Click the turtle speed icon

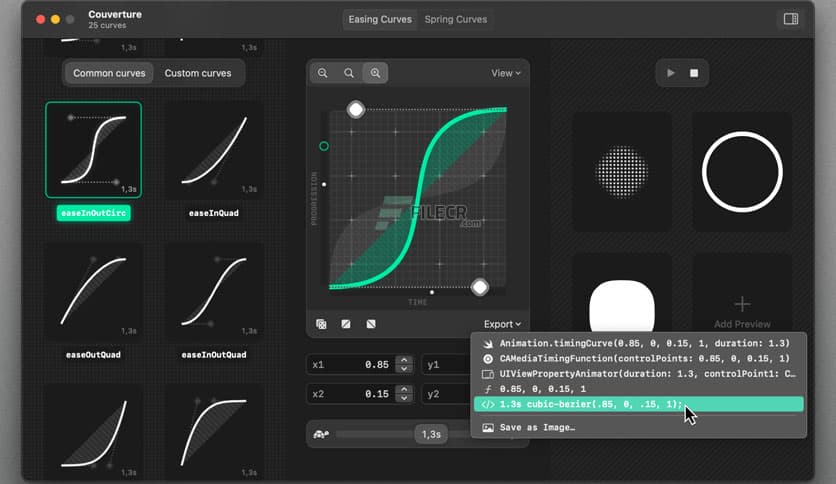pyautogui.click(x=321, y=434)
